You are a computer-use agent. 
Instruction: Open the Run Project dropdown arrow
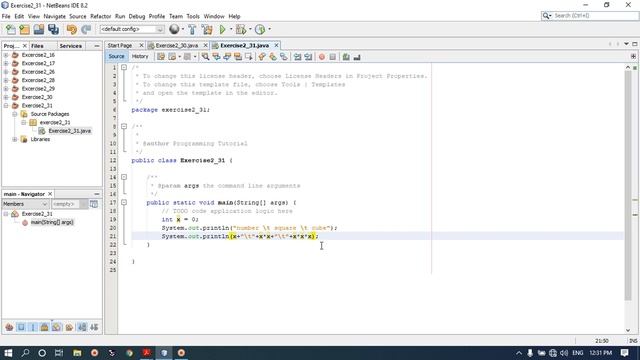click(231, 29)
